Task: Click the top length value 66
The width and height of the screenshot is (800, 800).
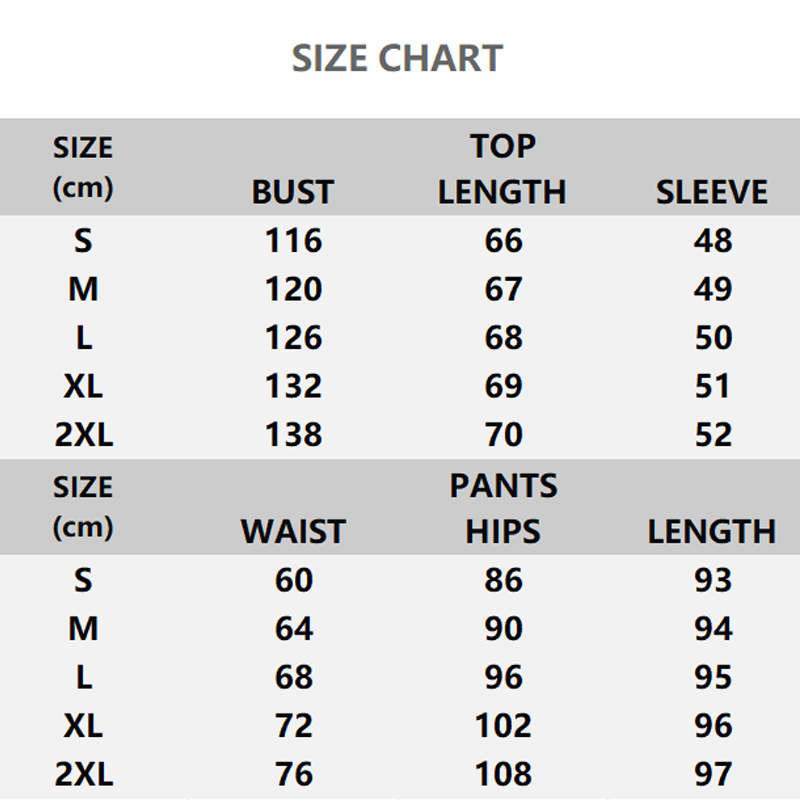Action: (x=503, y=241)
